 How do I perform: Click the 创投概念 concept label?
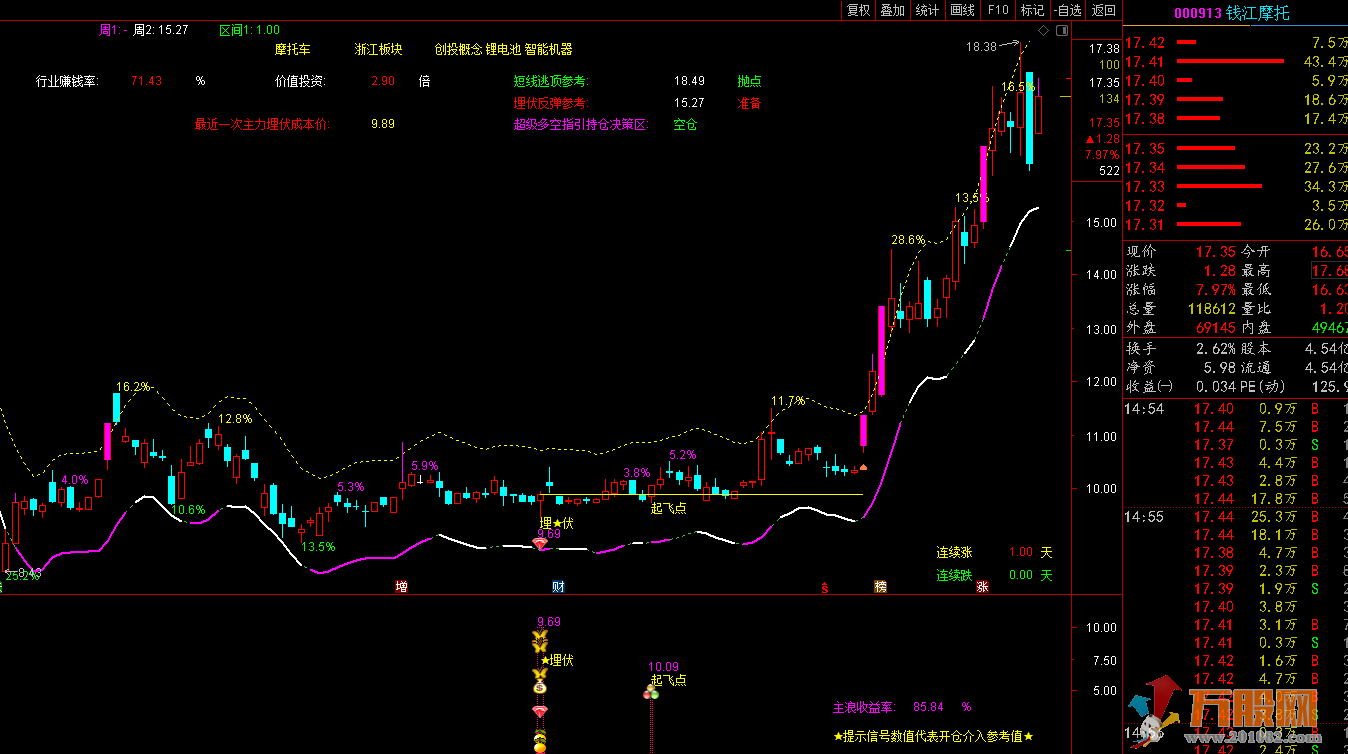[458, 49]
